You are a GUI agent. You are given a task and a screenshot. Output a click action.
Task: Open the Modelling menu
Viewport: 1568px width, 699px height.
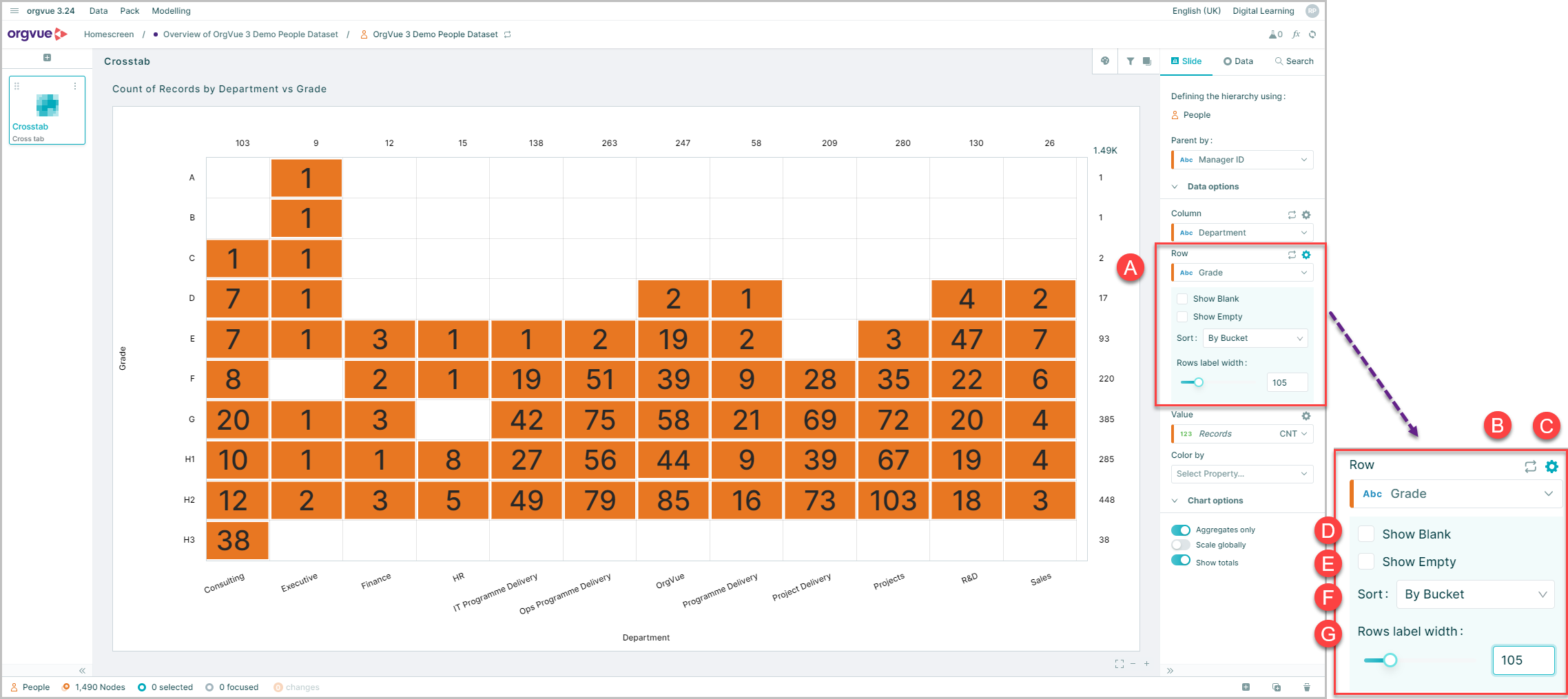click(x=171, y=11)
